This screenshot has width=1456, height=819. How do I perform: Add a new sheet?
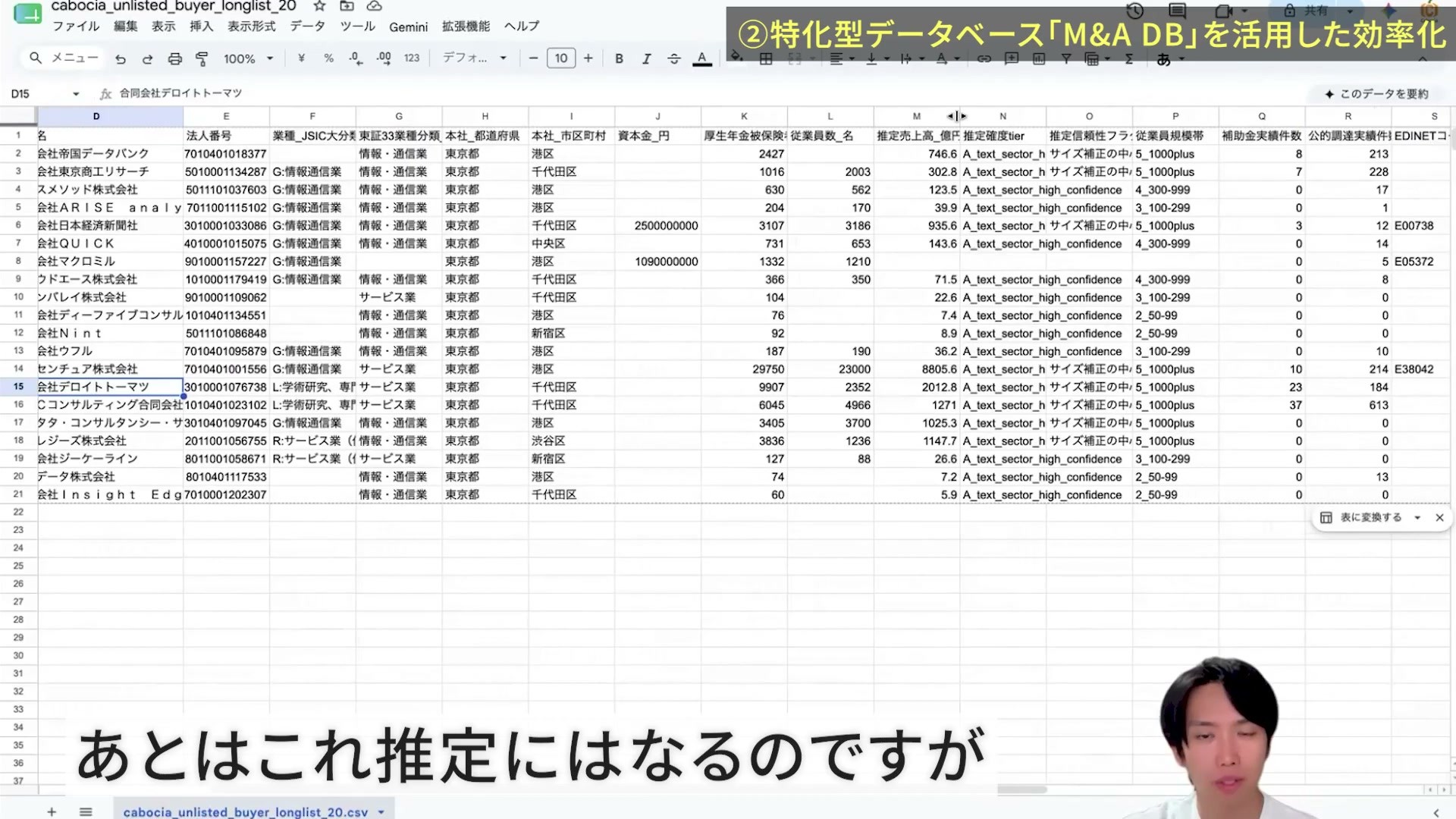tap(52, 811)
